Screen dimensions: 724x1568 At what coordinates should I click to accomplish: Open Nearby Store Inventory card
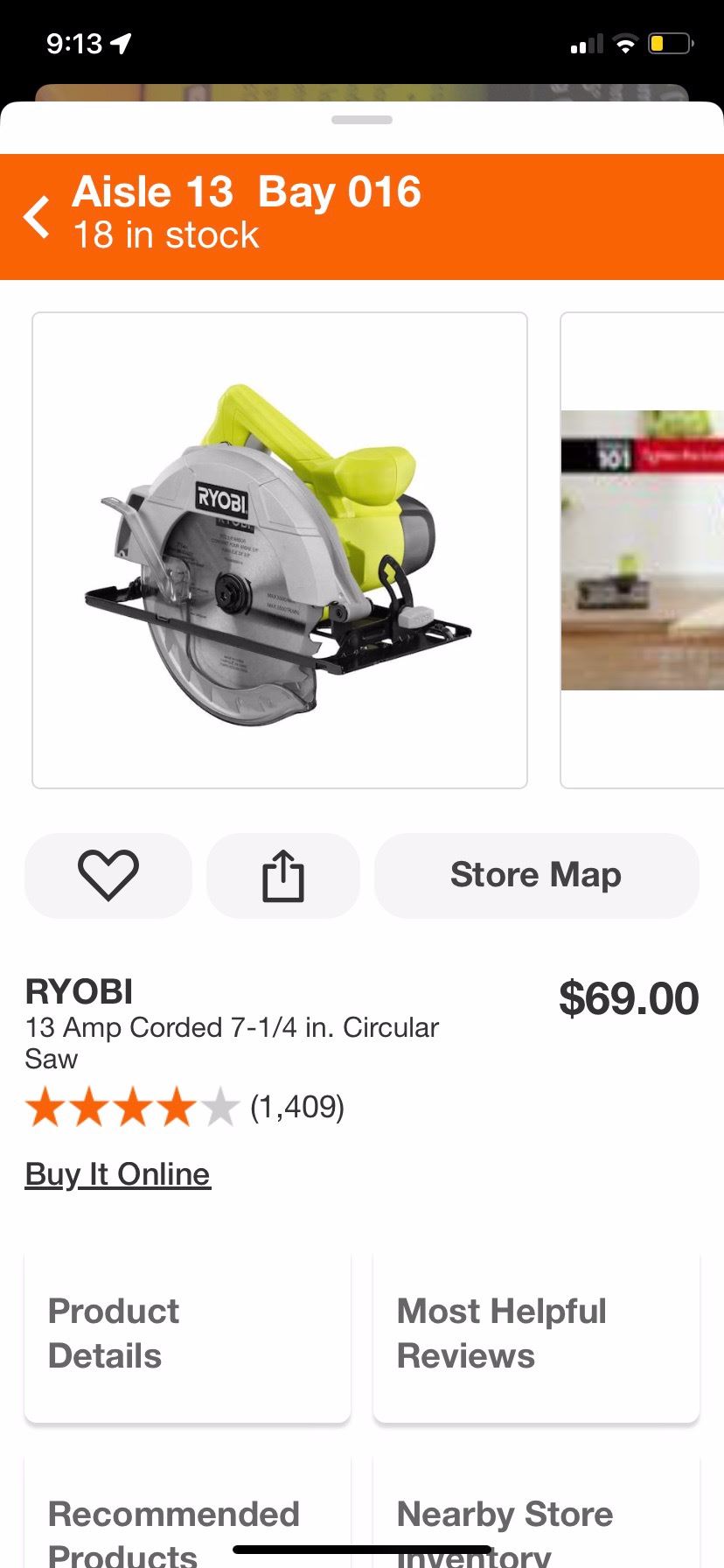coord(536,1514)
